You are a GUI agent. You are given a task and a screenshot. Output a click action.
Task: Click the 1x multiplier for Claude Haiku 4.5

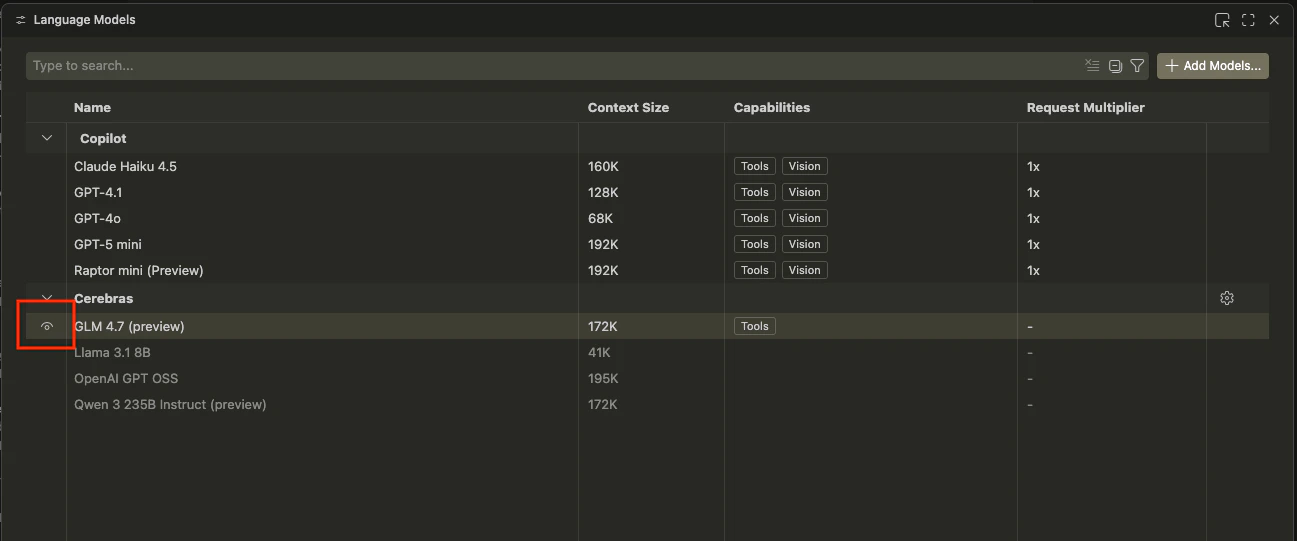coord(1033,166)
